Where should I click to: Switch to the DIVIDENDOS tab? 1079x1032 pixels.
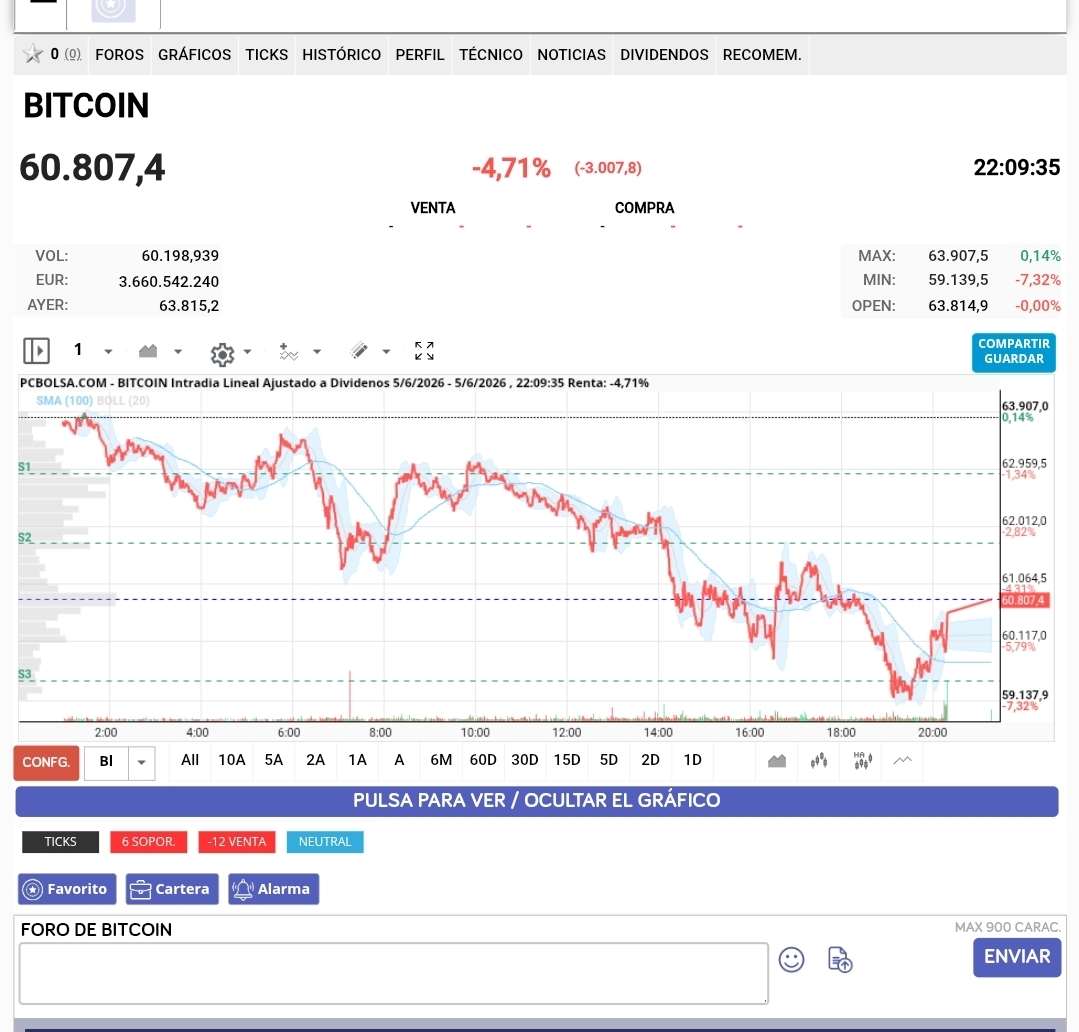pyautogui.click(x=664, y=54)
